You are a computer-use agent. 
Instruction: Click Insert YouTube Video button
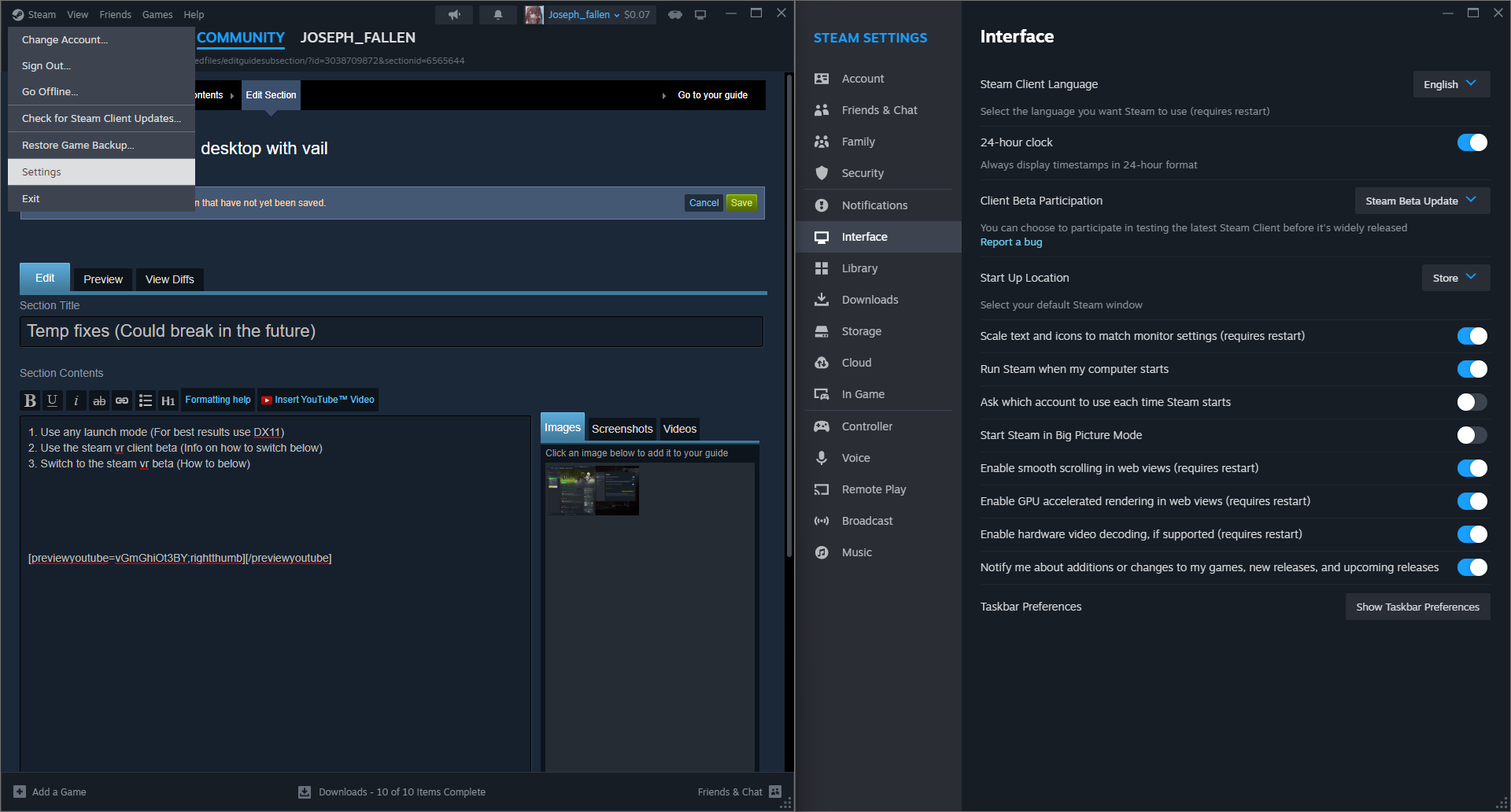coord(318,400)
